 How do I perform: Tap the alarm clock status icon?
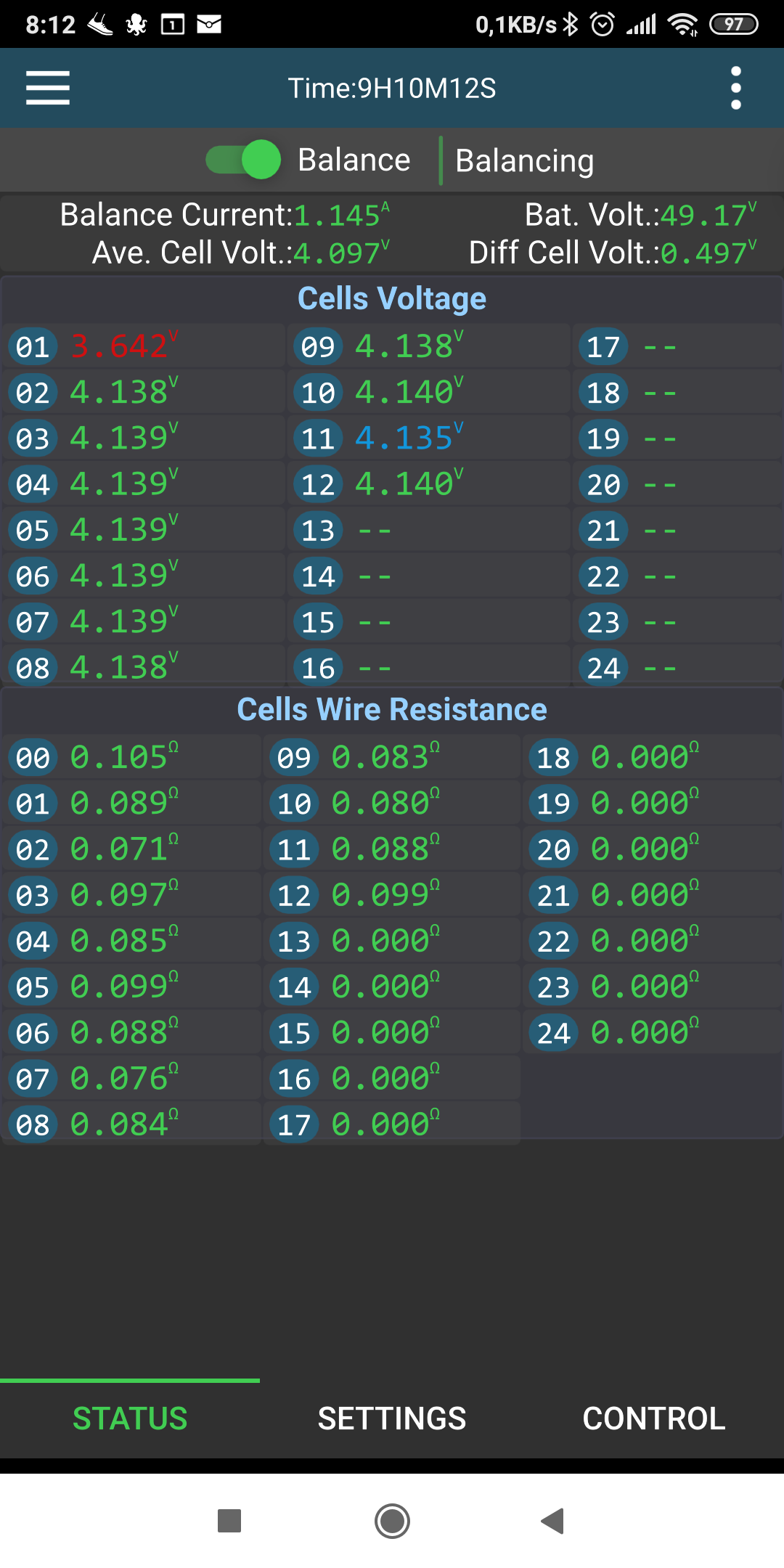pyautogui.click(x=603, y=25)
